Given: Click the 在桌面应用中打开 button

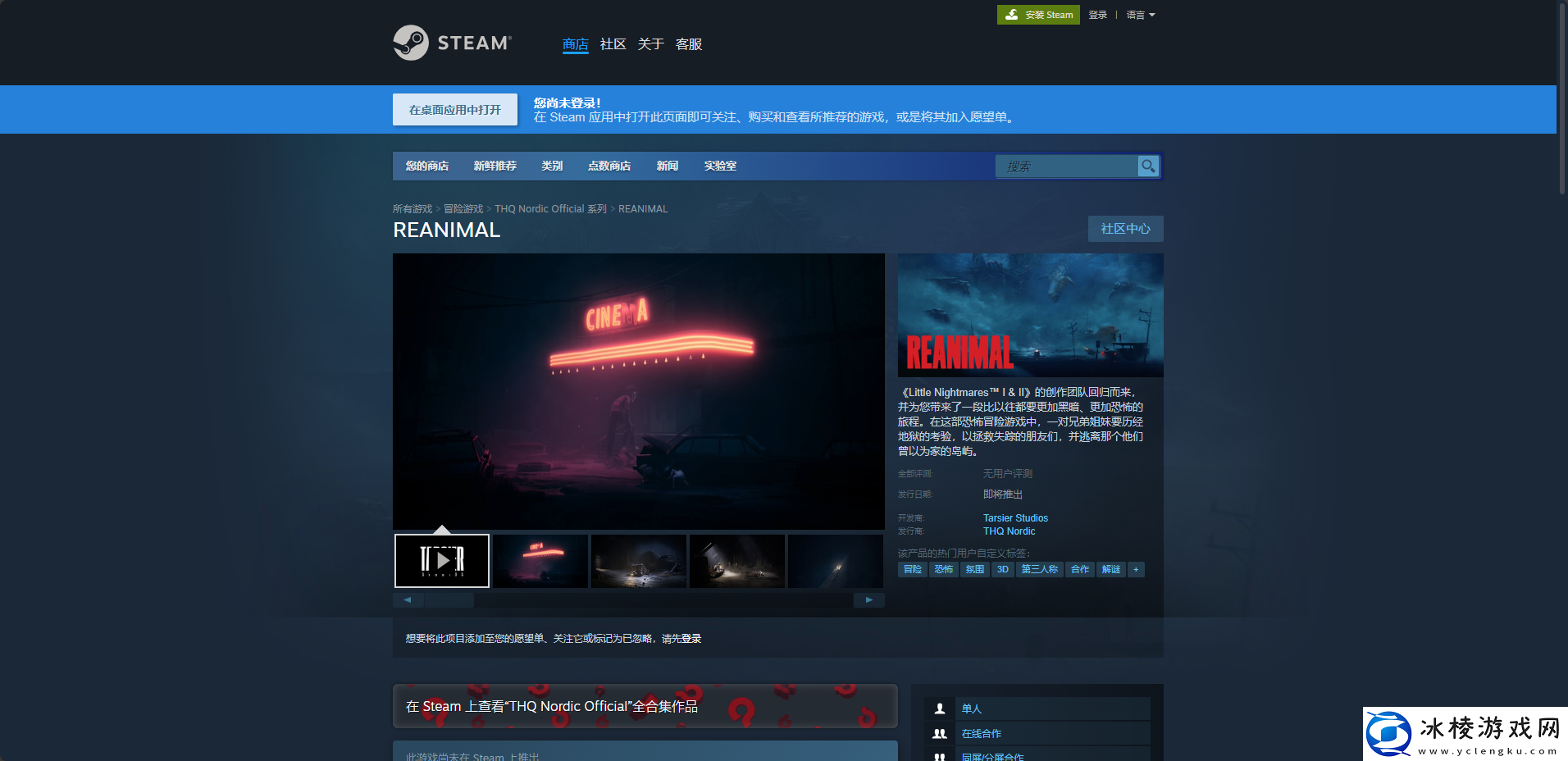Looking at the screenshot, I should tap(455, 110).
